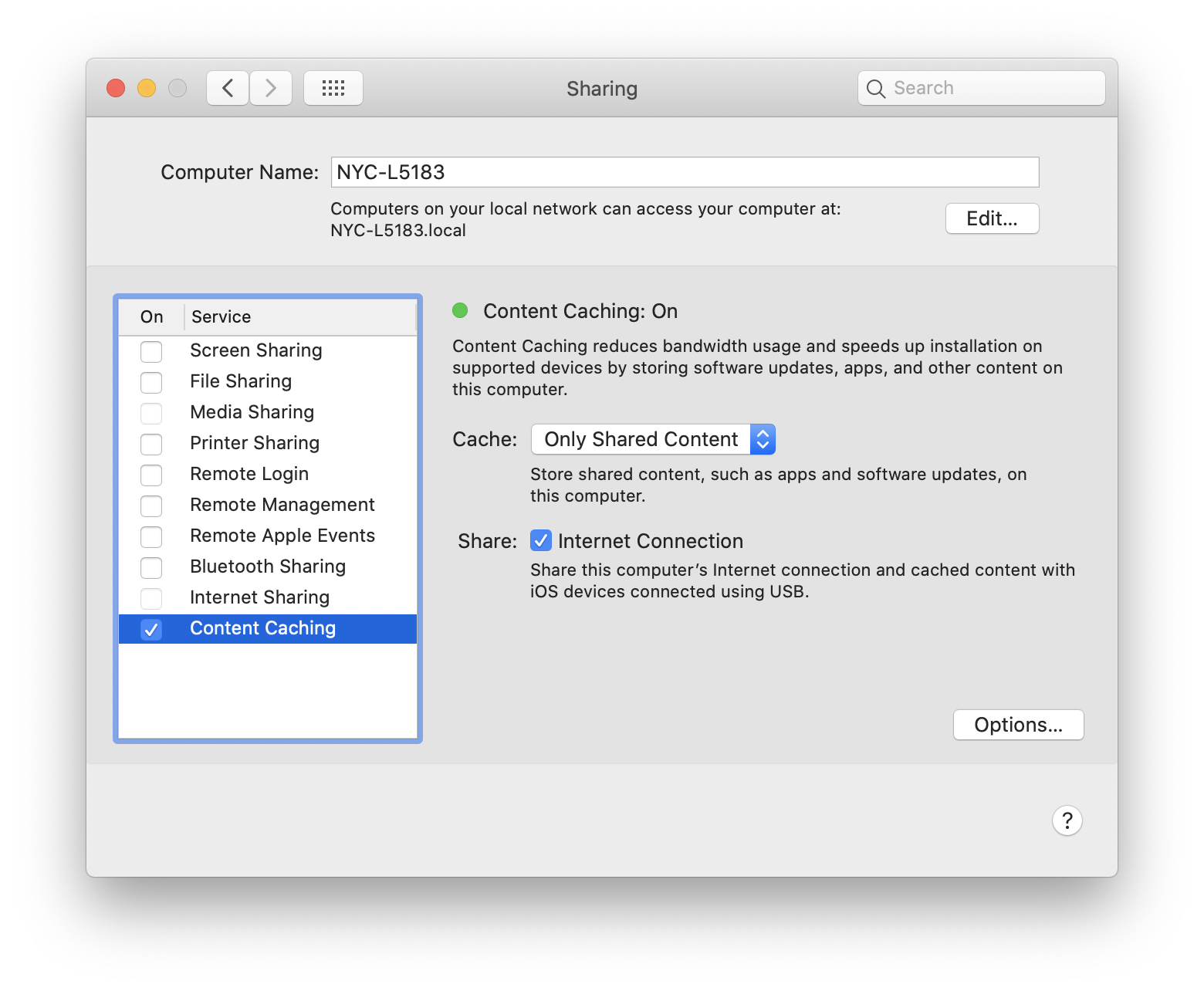Uncheck the Internet Connection share checkbox
This screenshot has width=1204, height=991.
click(541, 540)
